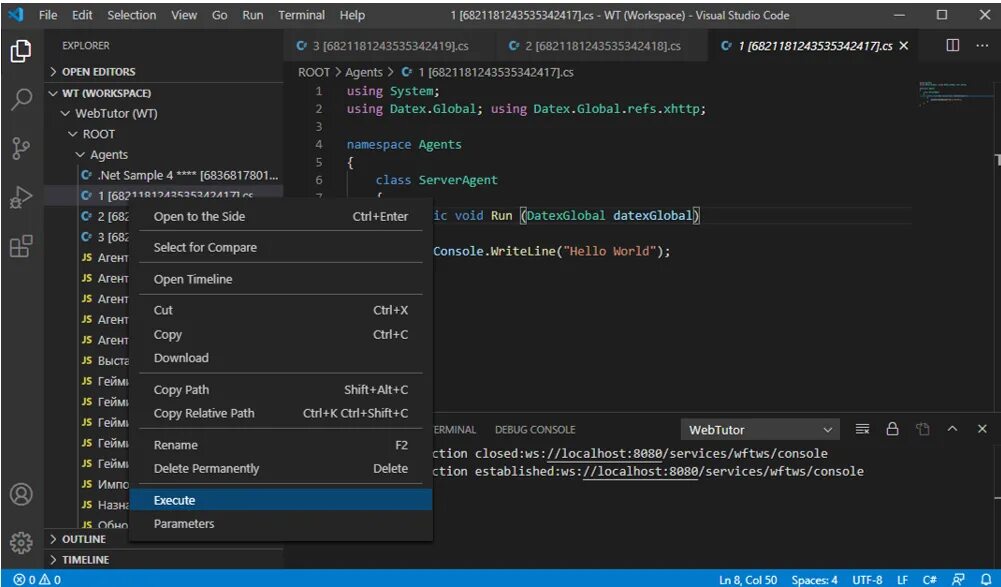Switch to the Debug Console panel tab
Image resolution: width=1001 pixels, height=587 pixels.
click(535, 430)
